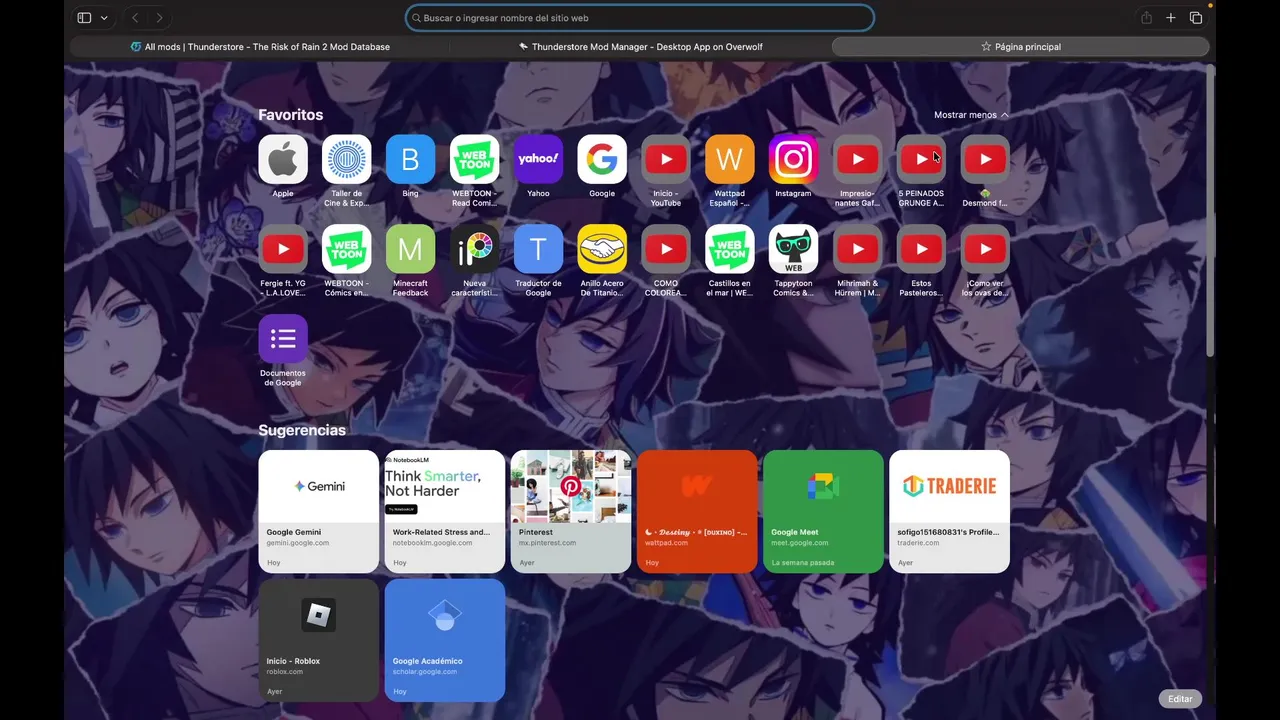Open COMO COLOREA favorite
Image resolution: width=1280 pixels, height=720 pixels.
tap(666, 249)
